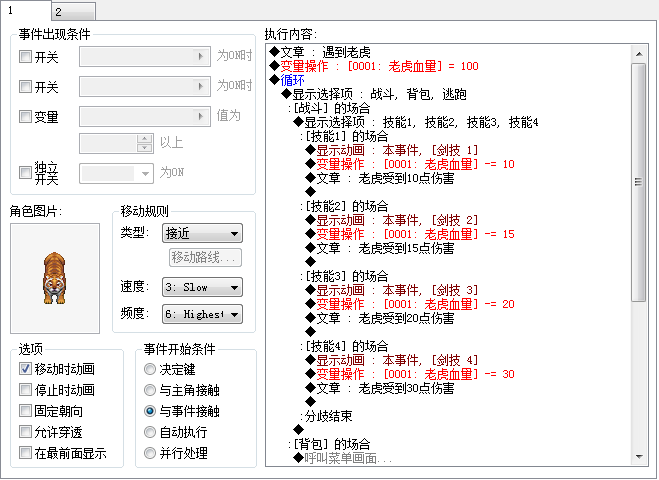Select the [技能2] 的场合 line

coord(344,206)
